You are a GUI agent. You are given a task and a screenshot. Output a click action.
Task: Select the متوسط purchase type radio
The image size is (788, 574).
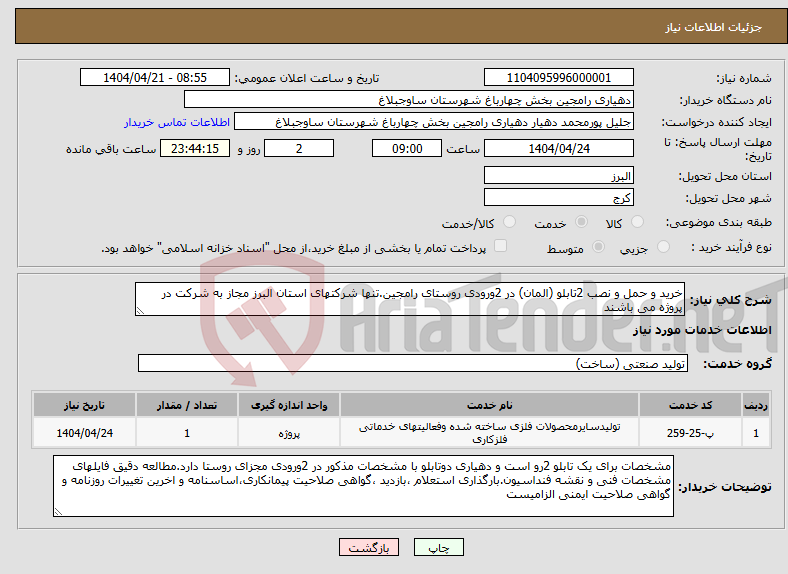pos(598,246)
